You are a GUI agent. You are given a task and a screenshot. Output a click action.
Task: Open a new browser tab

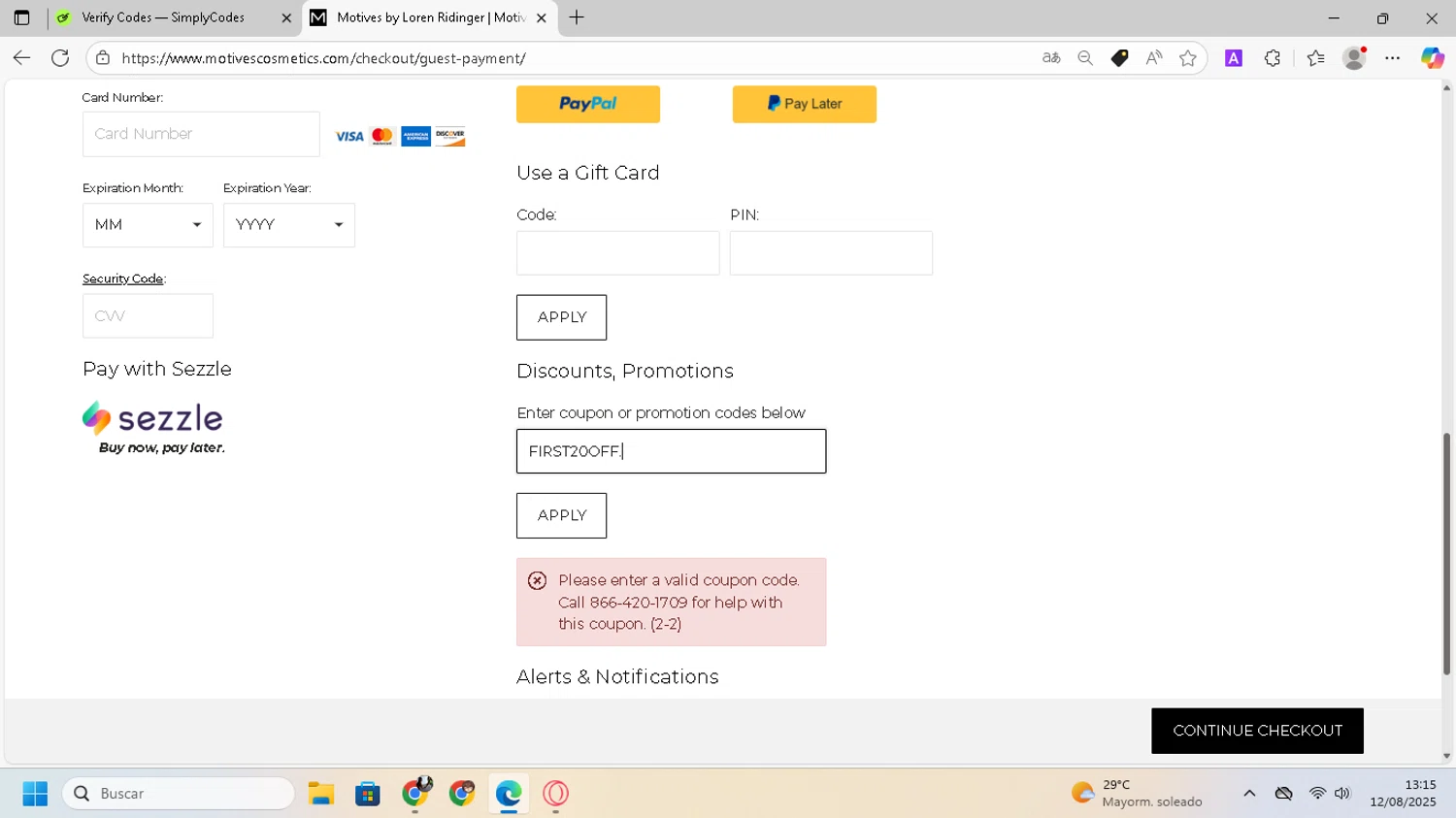pyautogui.click(x=577, y=17)
